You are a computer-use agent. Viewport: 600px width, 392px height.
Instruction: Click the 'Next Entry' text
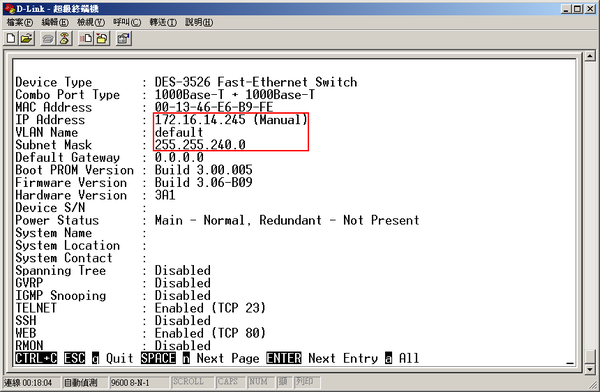click(x=343, y=358)
